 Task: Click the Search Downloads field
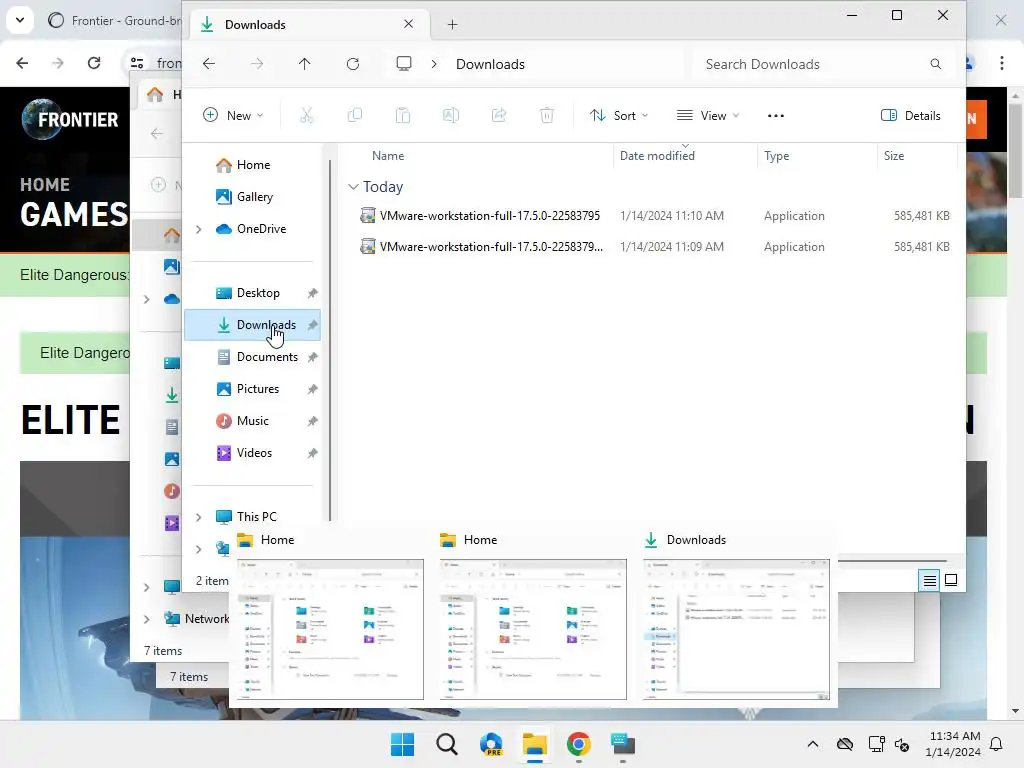(822, 64)
